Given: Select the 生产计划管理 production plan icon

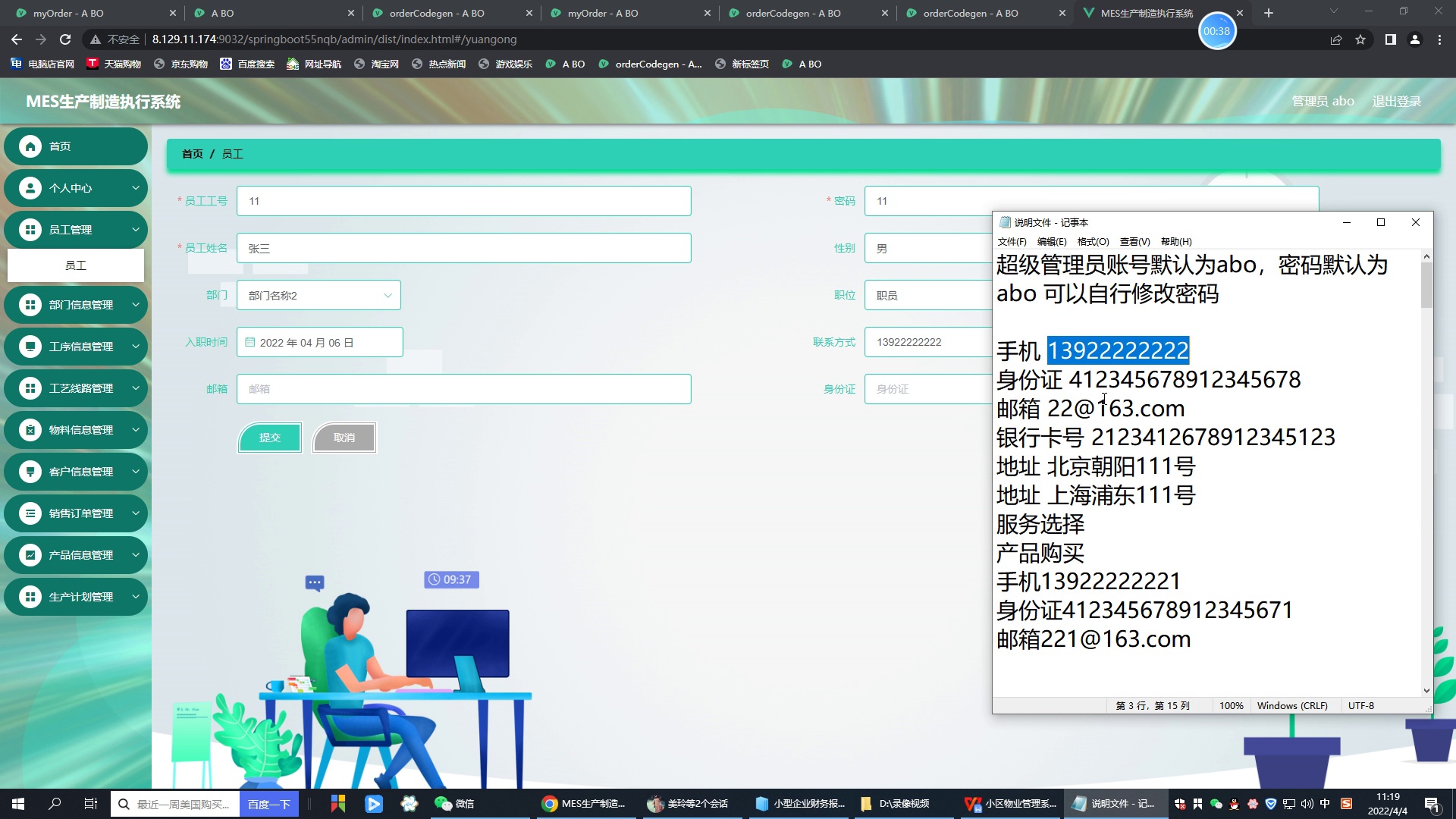Looking at the screenshot, I should (x=30, y=596).
